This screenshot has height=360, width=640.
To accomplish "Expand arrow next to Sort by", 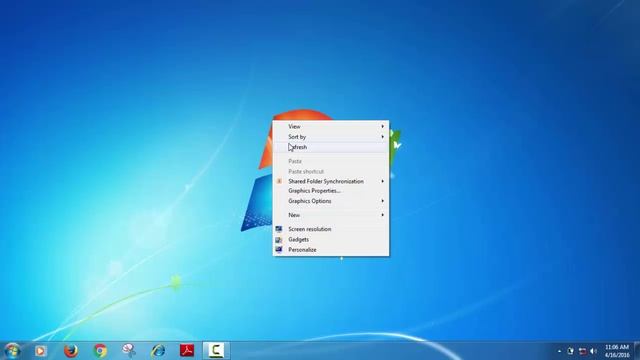I will point(382,137).
